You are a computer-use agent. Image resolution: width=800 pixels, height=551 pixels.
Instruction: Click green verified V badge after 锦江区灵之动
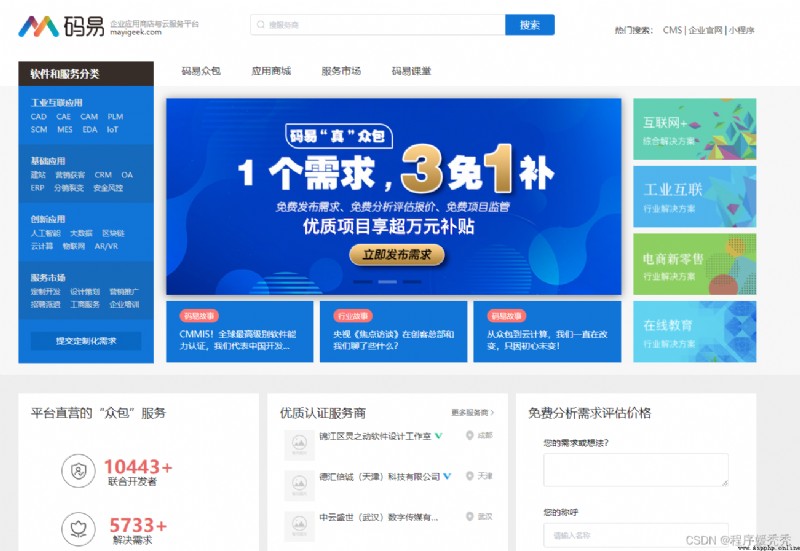pos(438,436)
